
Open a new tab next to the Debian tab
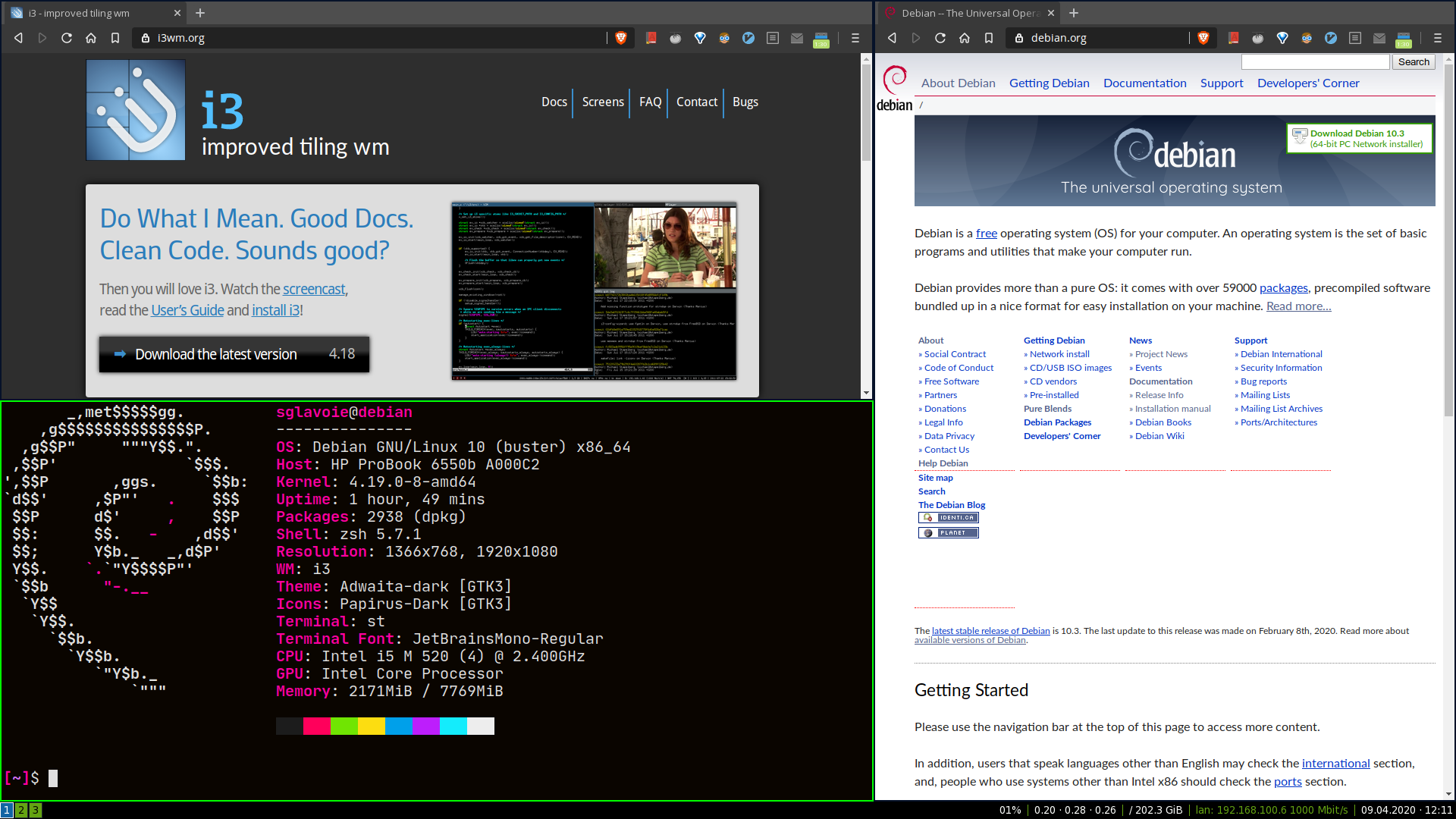click(1074, 13)
